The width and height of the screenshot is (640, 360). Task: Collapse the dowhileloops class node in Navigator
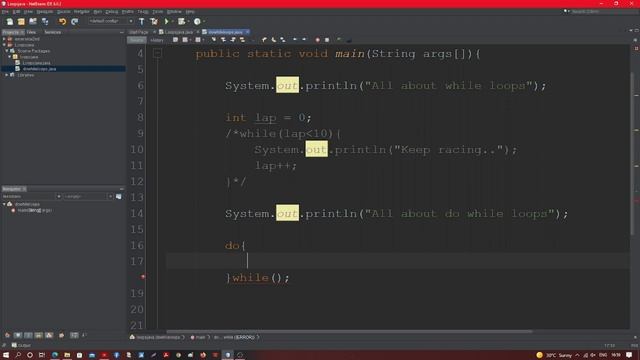(x=4, y=204)
